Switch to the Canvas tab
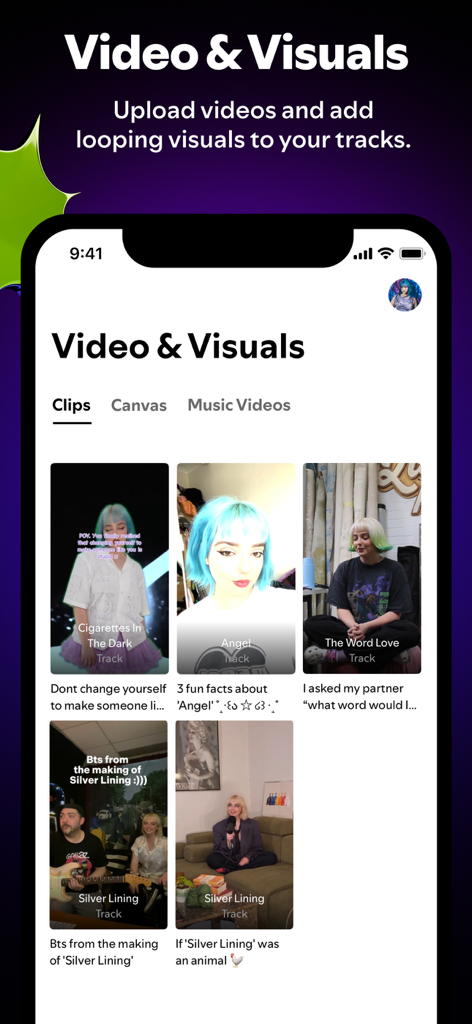The image size is (472, 1024). coord(138,405)
